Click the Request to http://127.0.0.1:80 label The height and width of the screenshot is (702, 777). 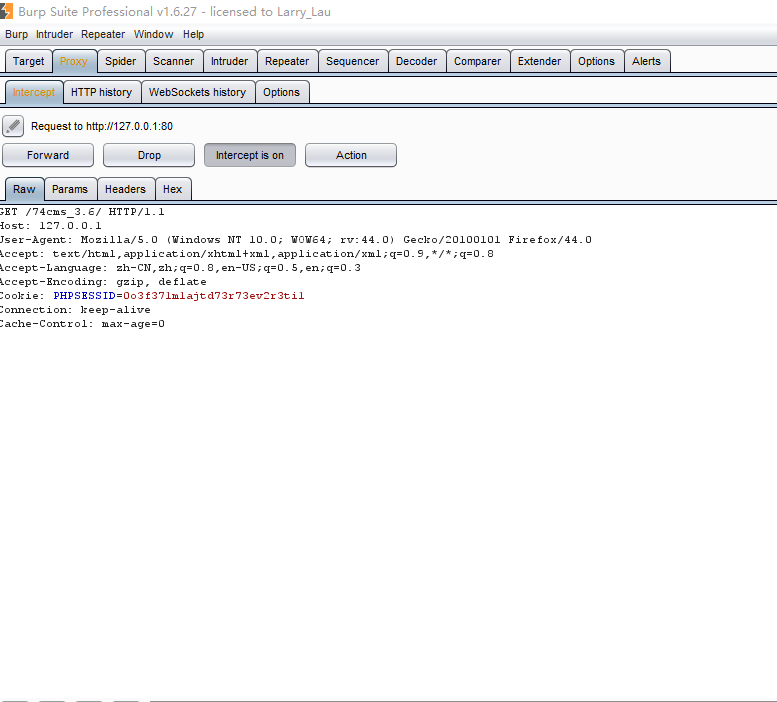(102, 126)
